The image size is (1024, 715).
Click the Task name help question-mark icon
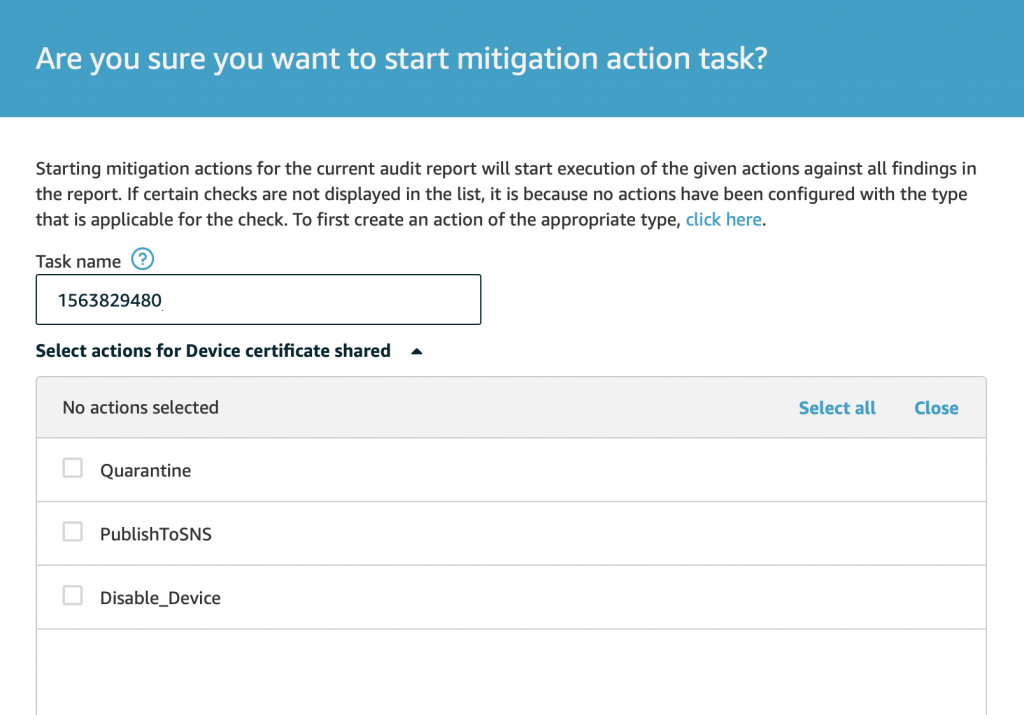(143, 261)
